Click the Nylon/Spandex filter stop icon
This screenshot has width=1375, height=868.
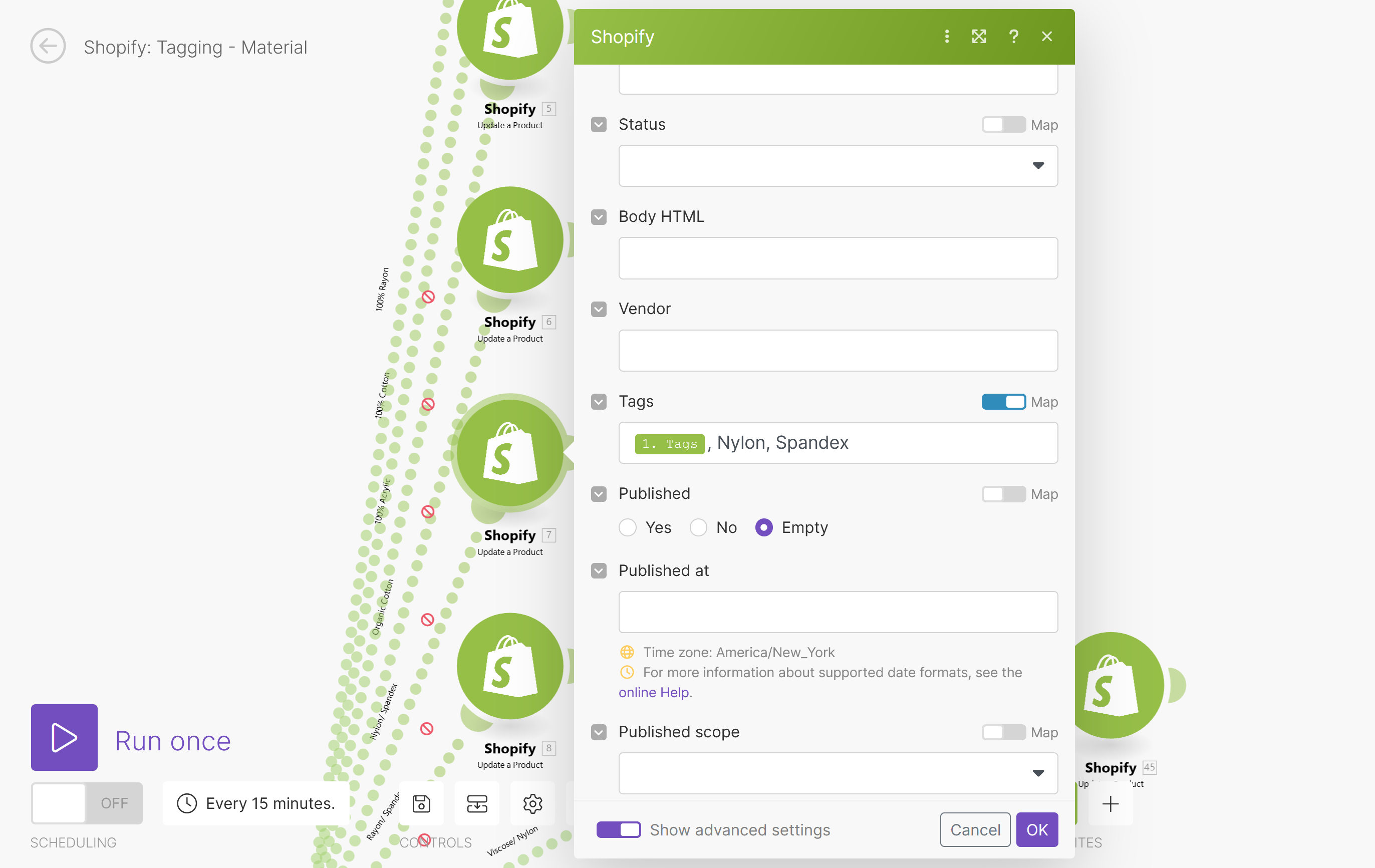[427, 729]
